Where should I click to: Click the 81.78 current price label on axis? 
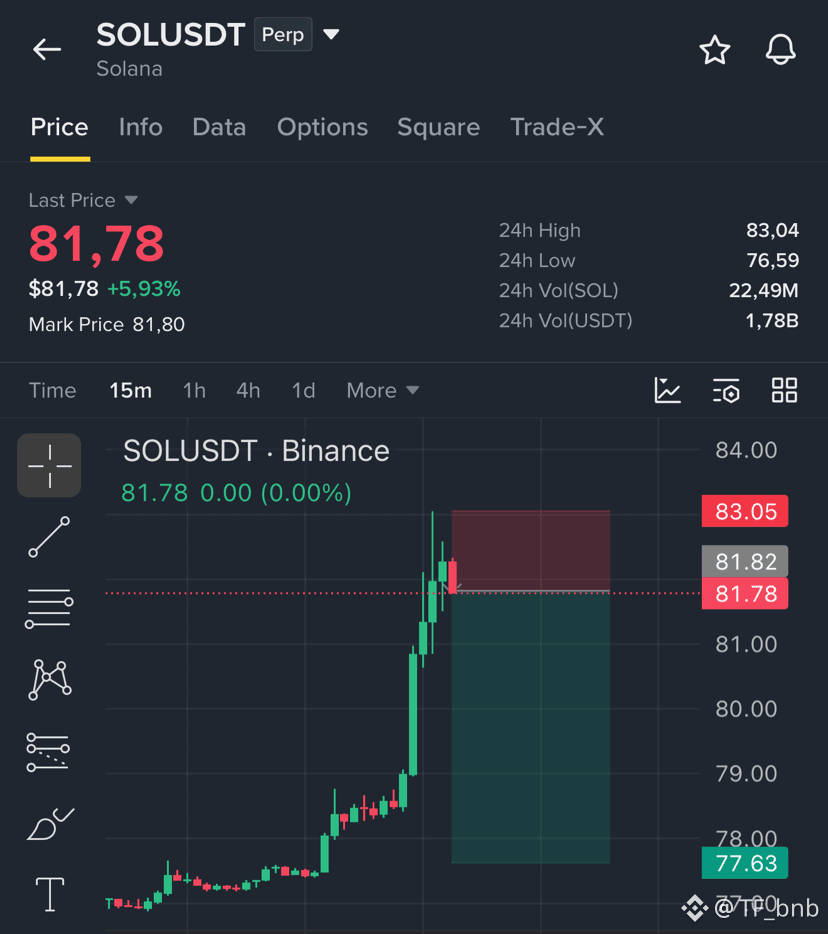pyautogui.click(x=745, y=594)
